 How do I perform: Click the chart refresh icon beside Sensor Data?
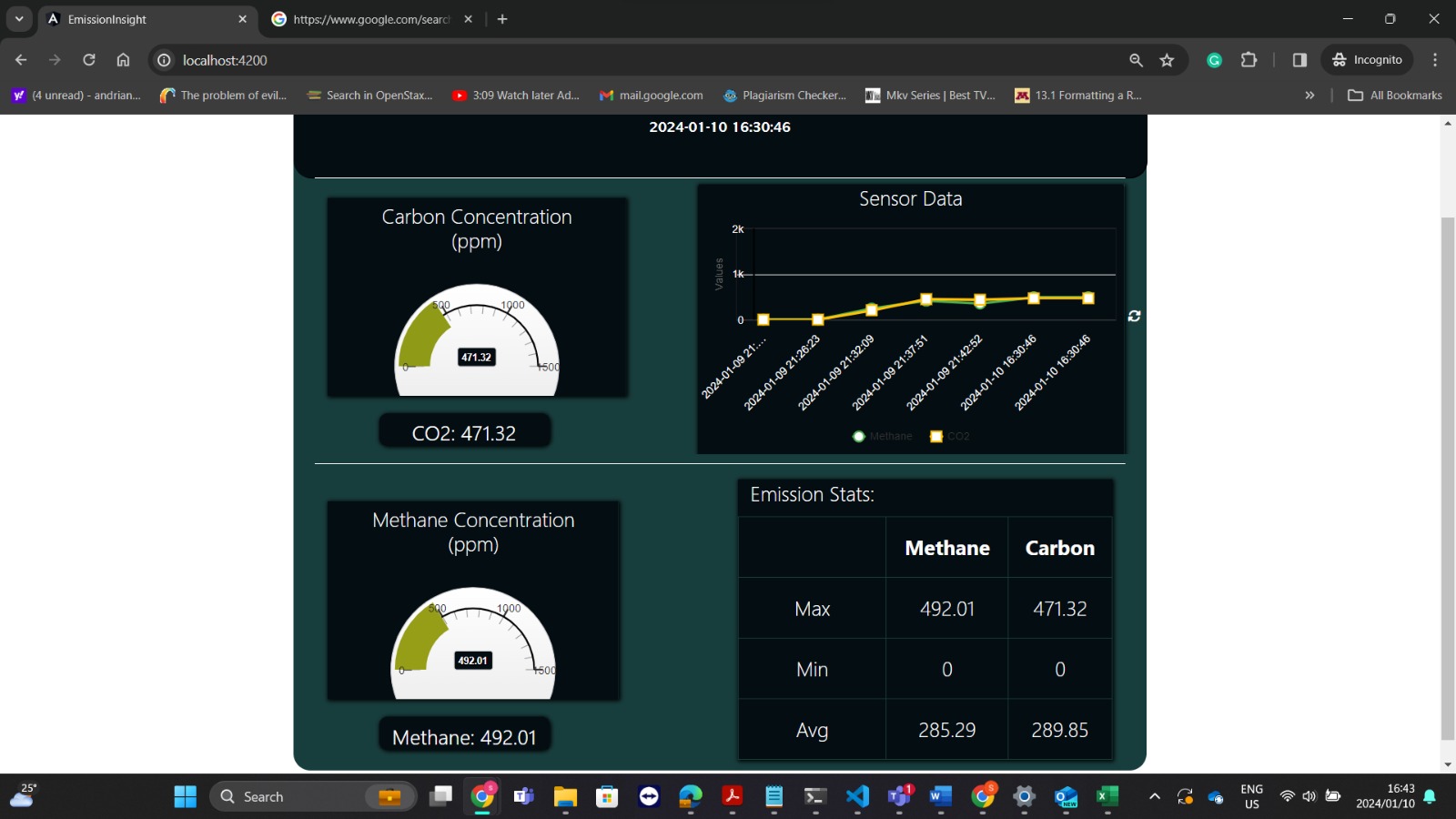[1134, 316]
